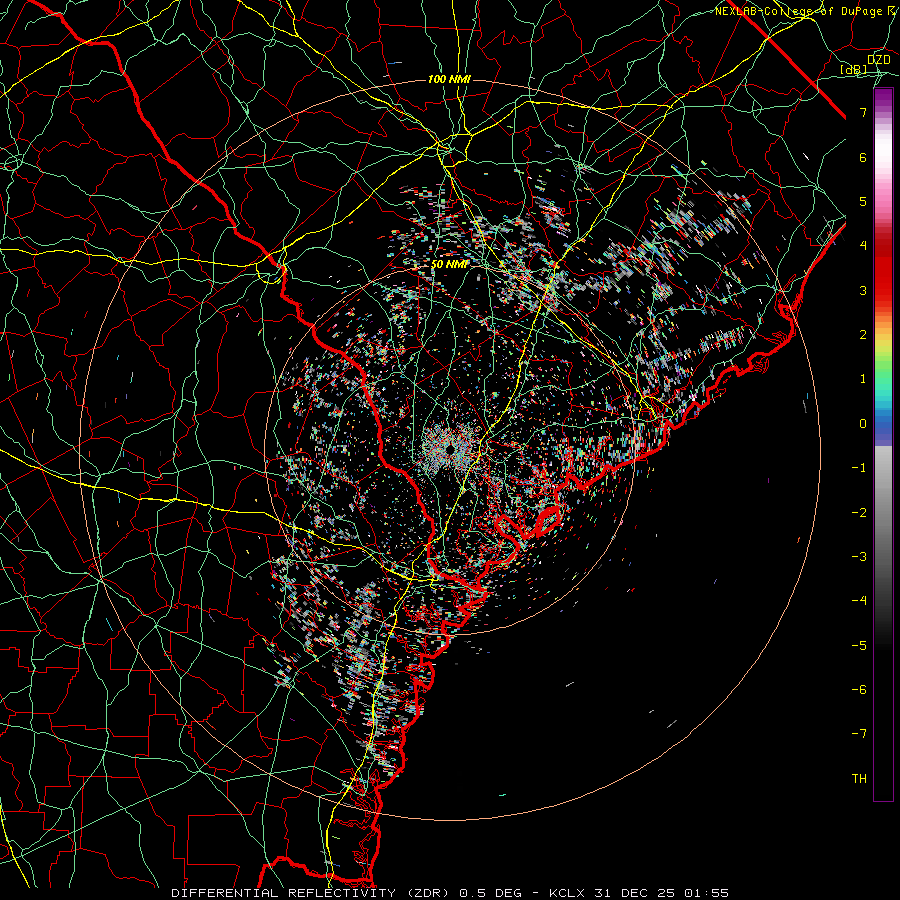Click the 6 value on the dB scale

click(x=863, y=157)
